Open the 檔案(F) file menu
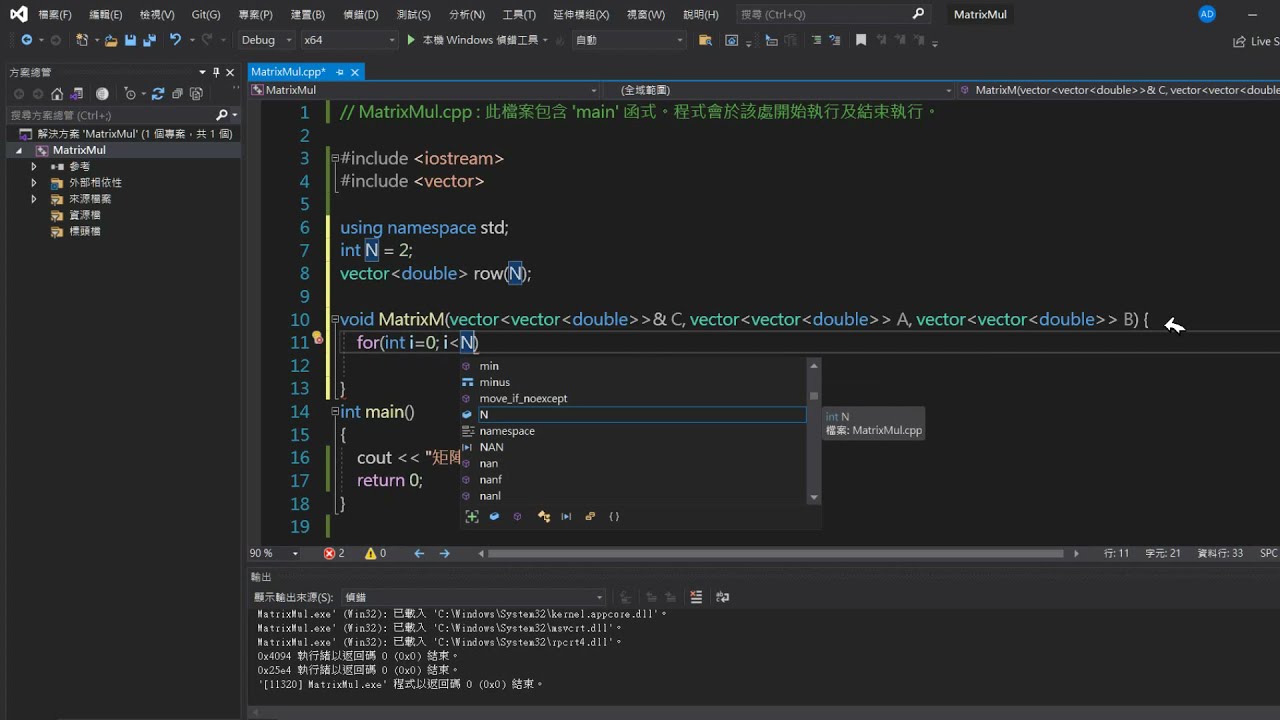Image resolution: width=1280 pixels, height=720 pixels. point(54,15)
